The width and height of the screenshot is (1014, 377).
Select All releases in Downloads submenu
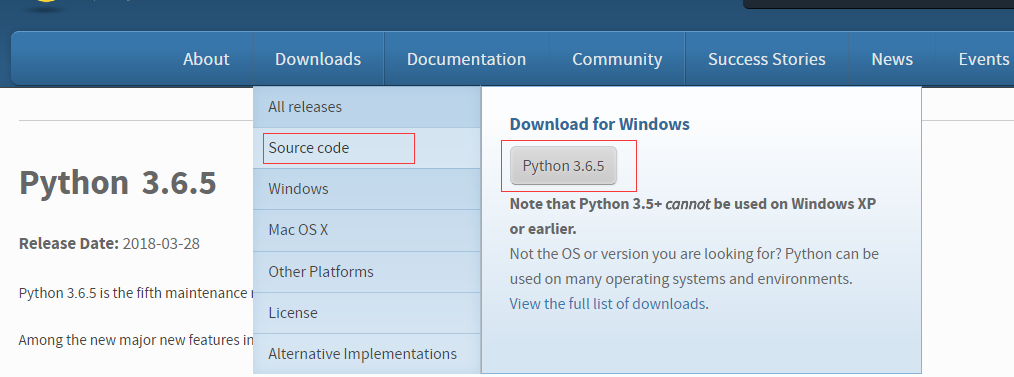coord(367,107)
